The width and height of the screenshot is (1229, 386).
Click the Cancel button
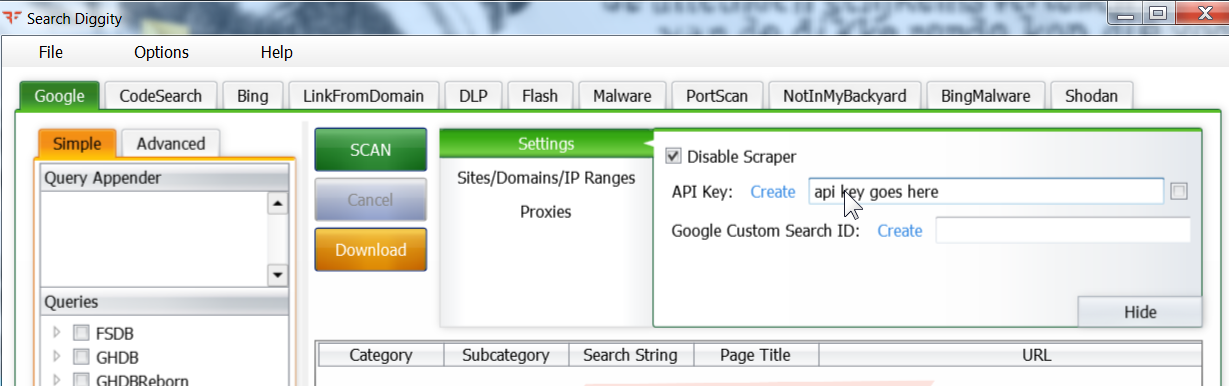pos(370,200)
